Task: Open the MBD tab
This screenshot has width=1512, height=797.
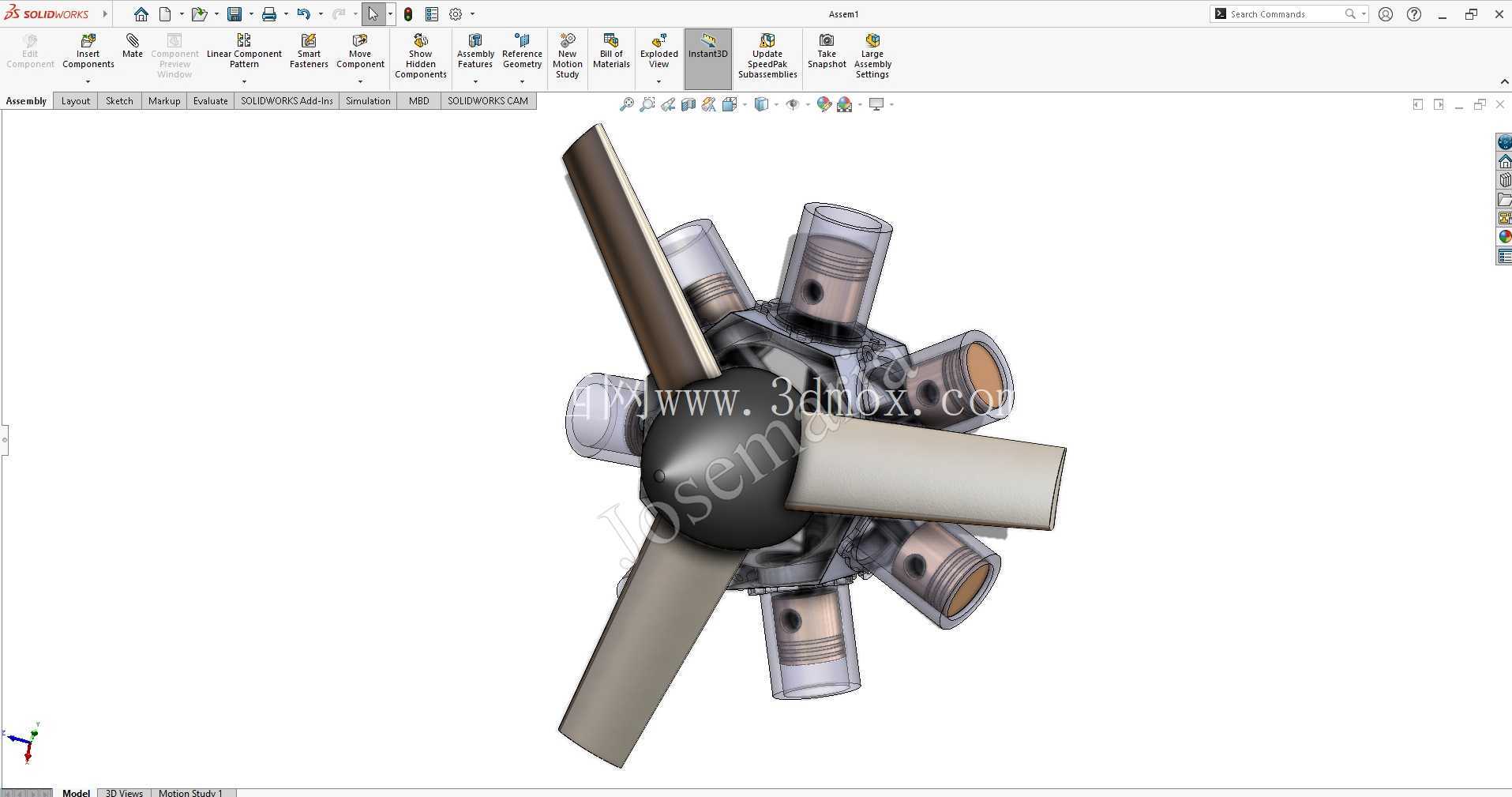Action: (419, 101)
